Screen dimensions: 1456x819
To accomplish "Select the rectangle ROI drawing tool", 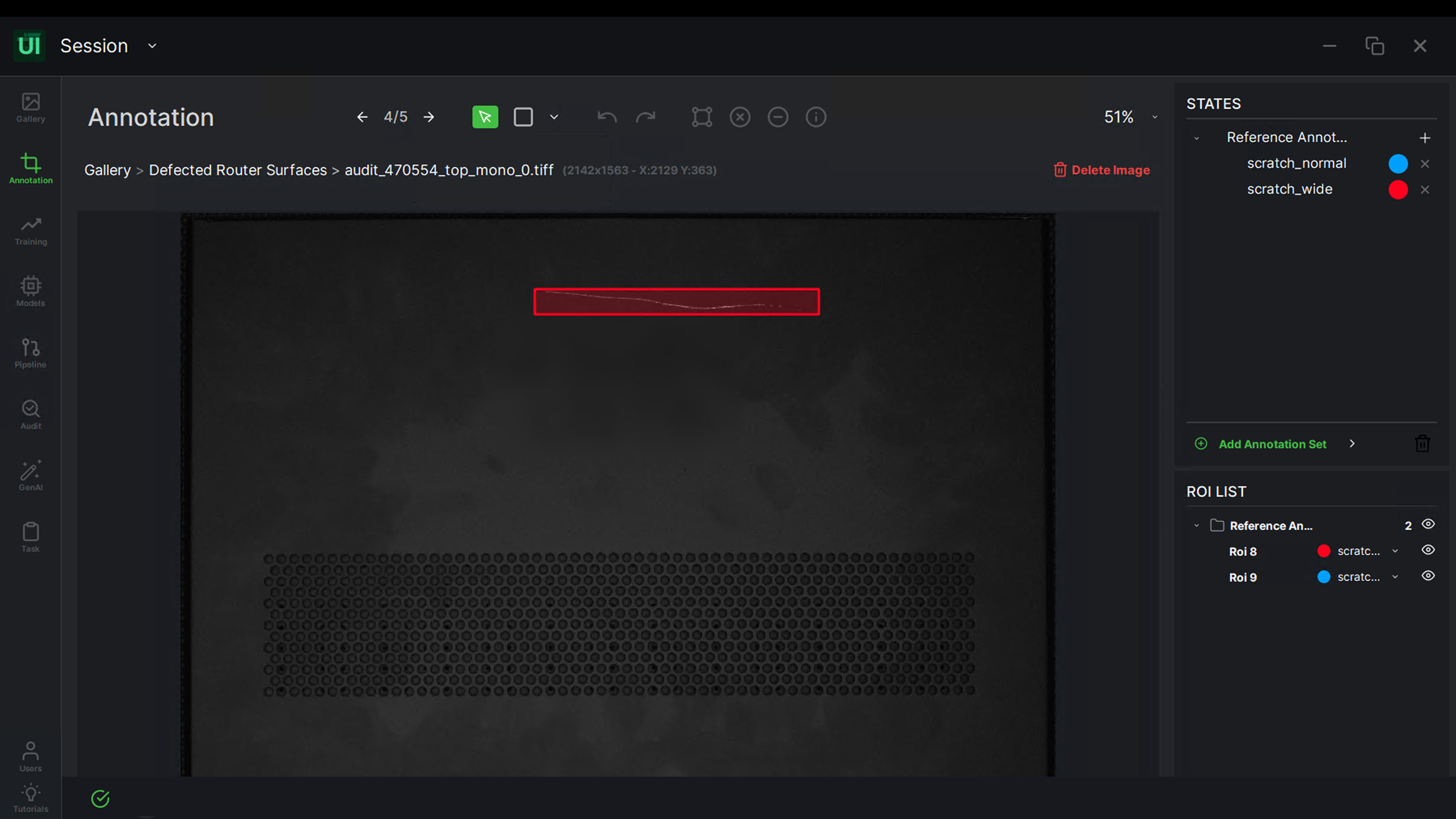I will (523, 117).
